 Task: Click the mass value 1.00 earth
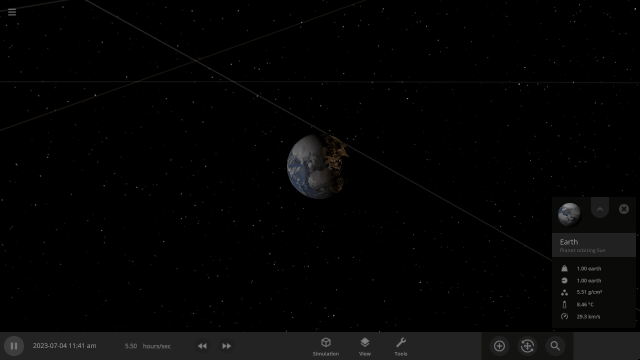589,269
